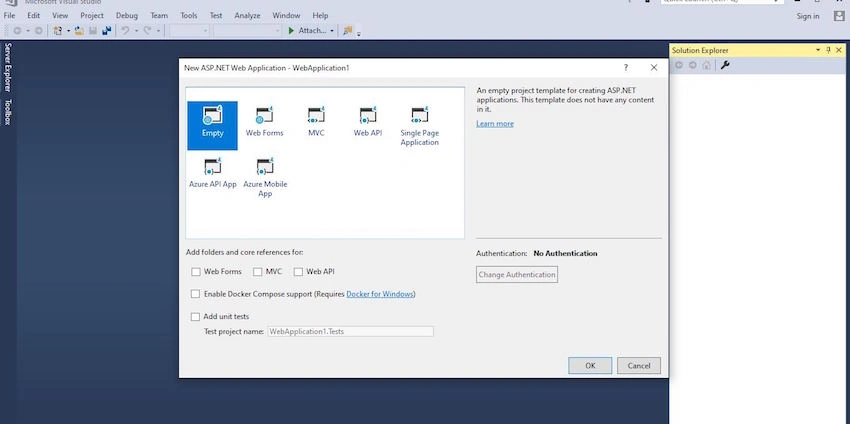The height and width of the screenshot is (424, 850).
Task: Click the Navigate Backward toolbar icon
Action: [x=17, y=31]
